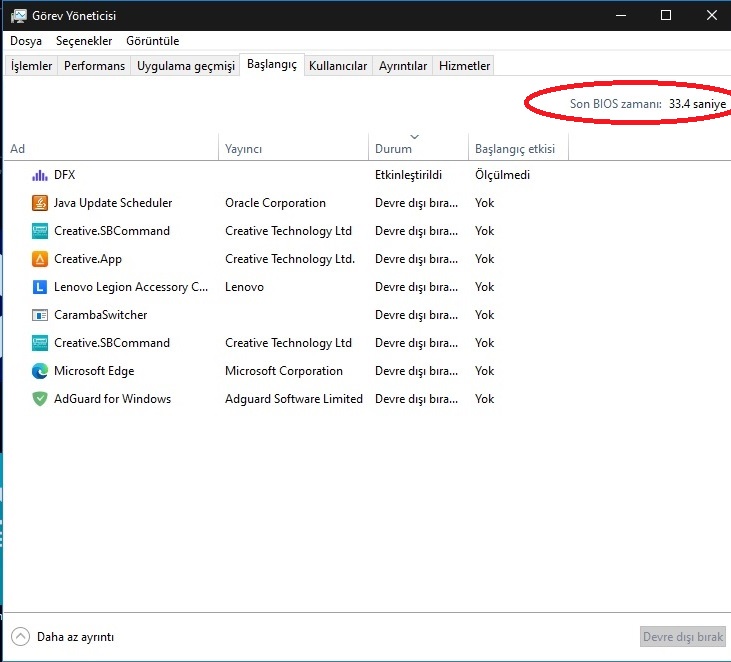Open the Dosya menu

[x=26, y=41]
